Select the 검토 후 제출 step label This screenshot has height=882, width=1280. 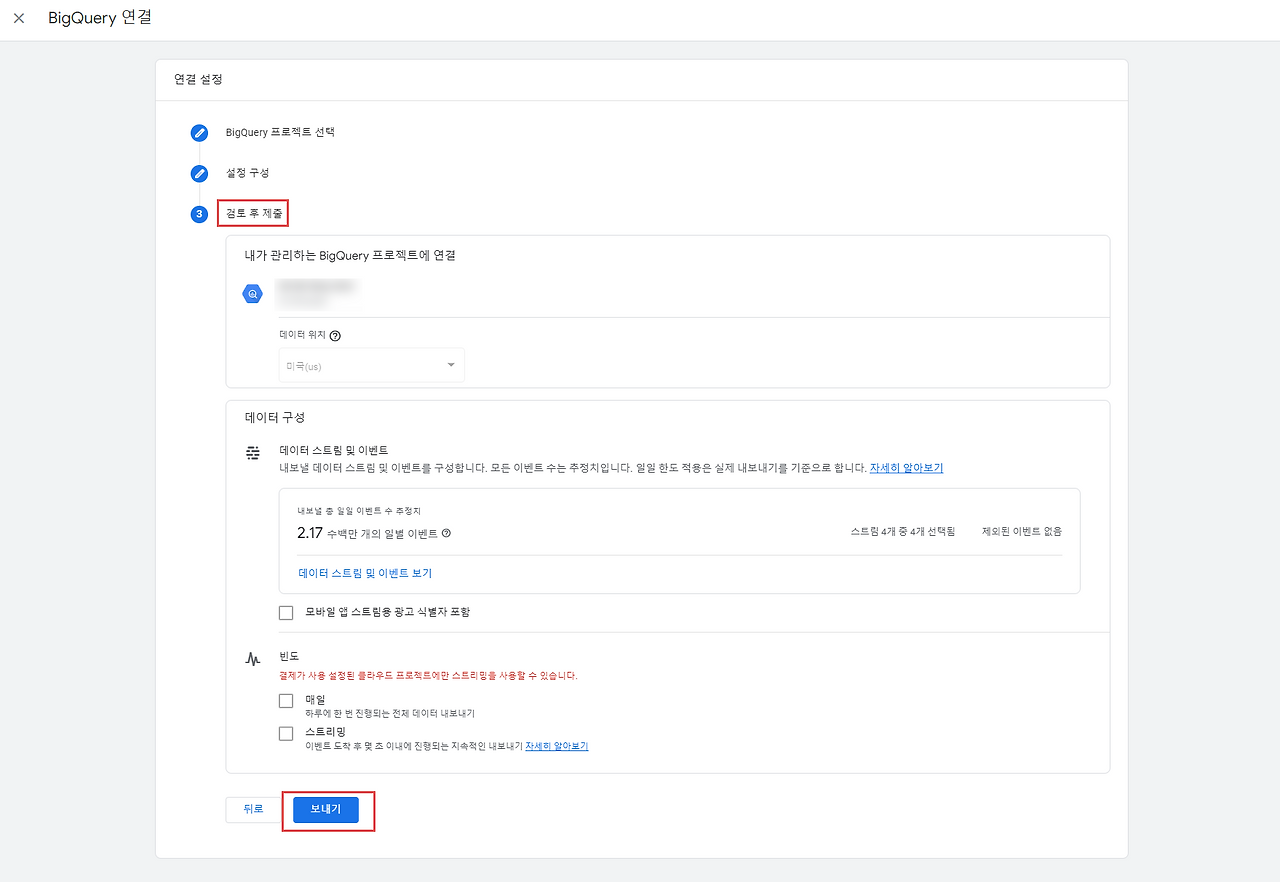[x=254, y=214]
